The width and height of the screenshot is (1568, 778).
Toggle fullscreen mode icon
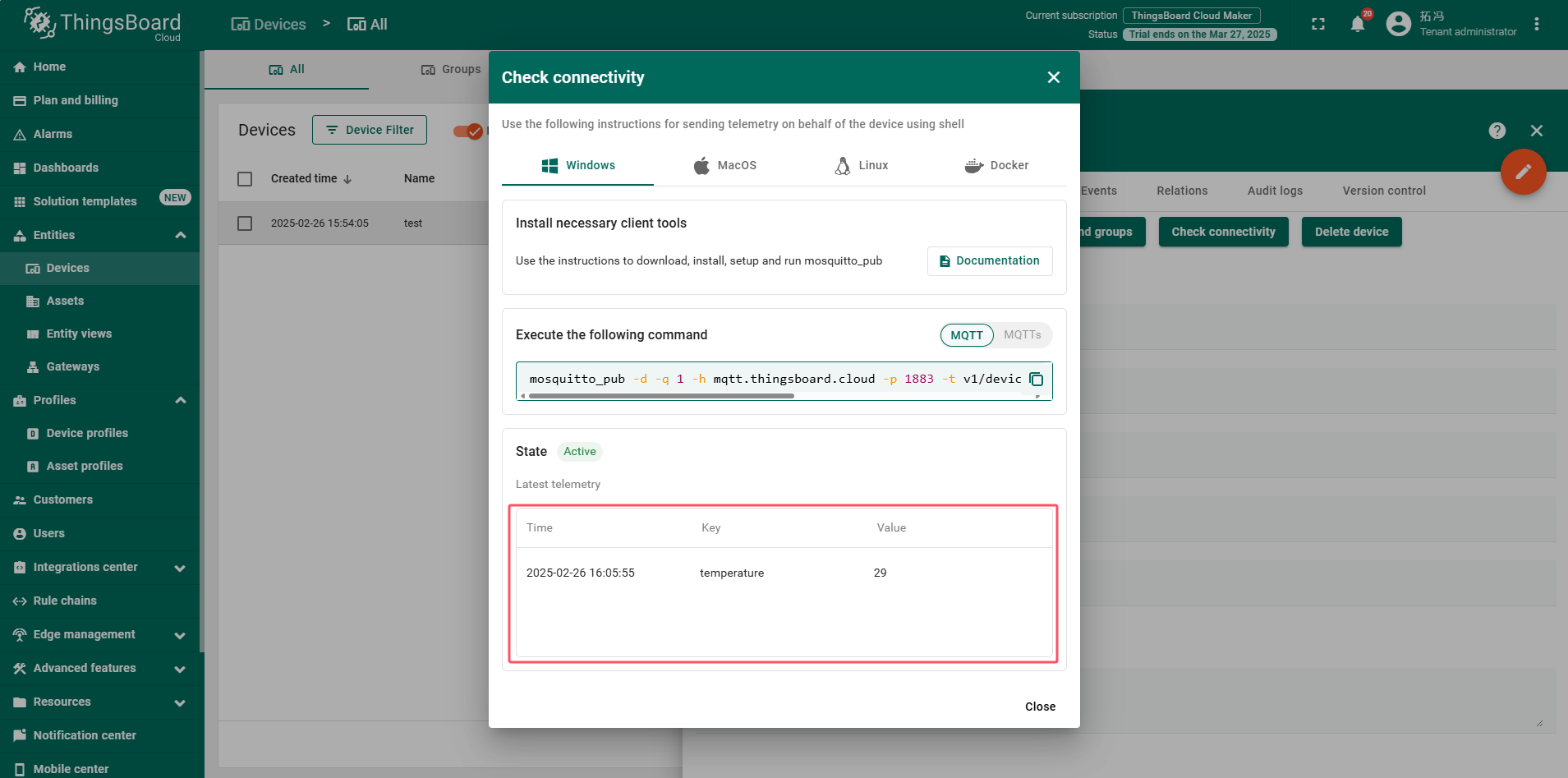coord(1318,24)
